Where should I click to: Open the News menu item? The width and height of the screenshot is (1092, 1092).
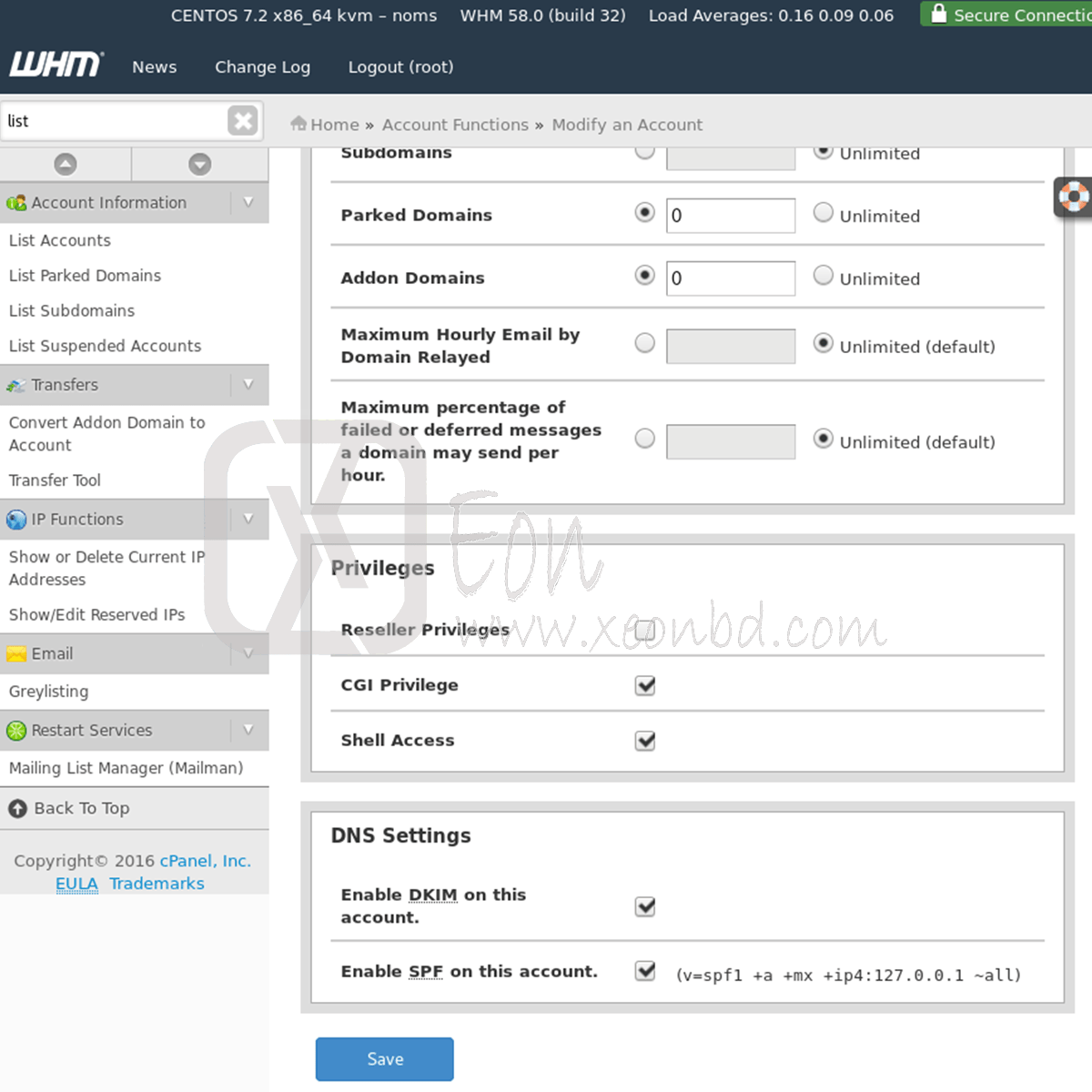[x=155, y=67]
